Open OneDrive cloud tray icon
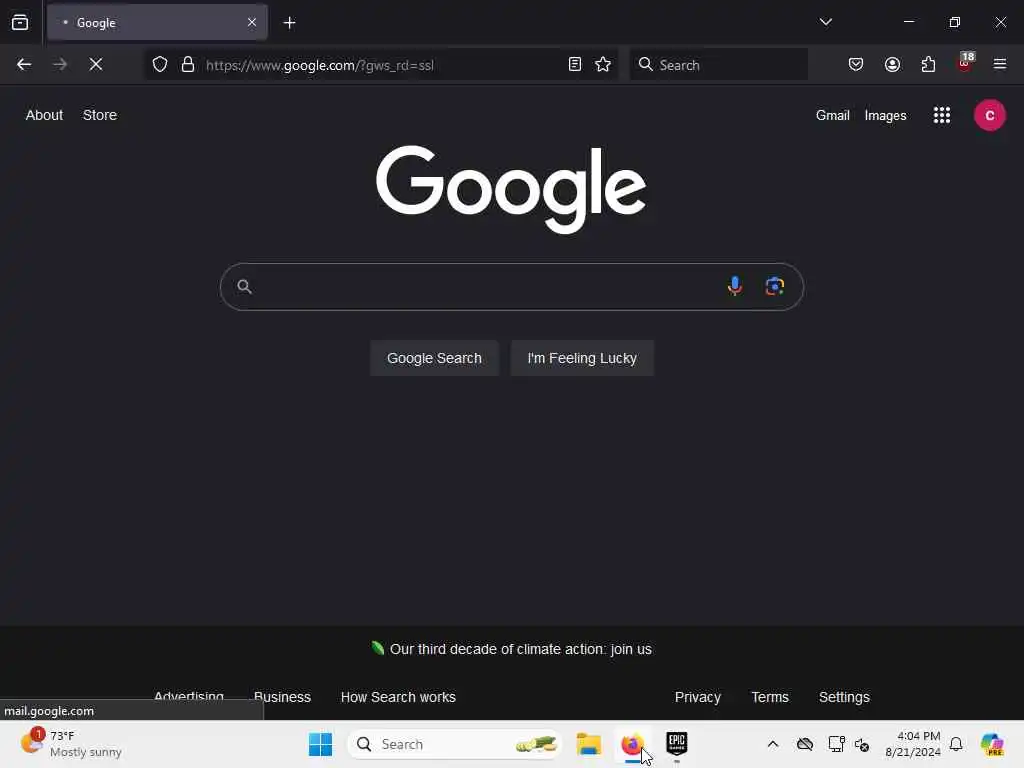This screenshot has height=768, width=1024. click(x=805, y=744)
